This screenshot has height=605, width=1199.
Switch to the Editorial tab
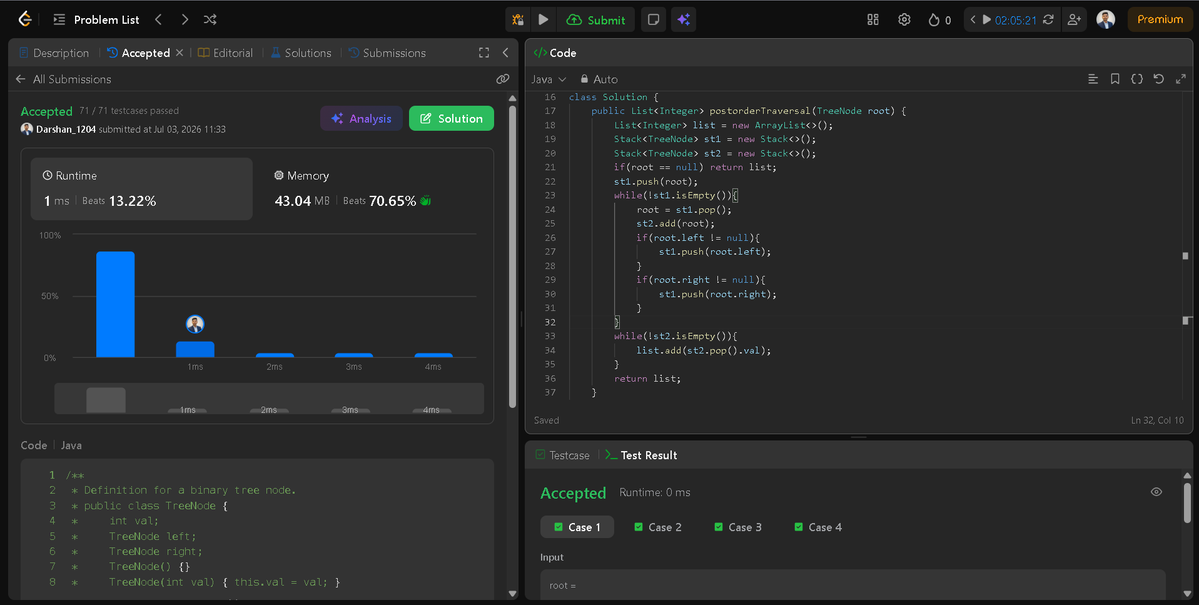point(225,53)
